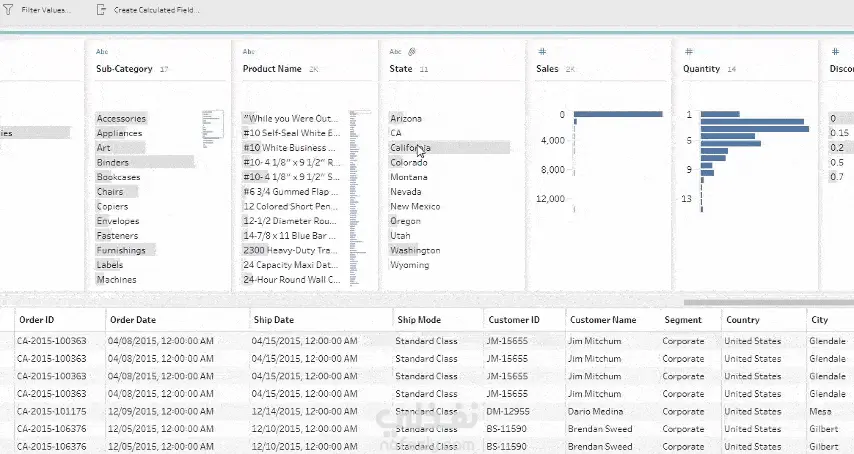Select the Accessories sub-category value
Screen dimensions: 854x454
pos(121,118)
